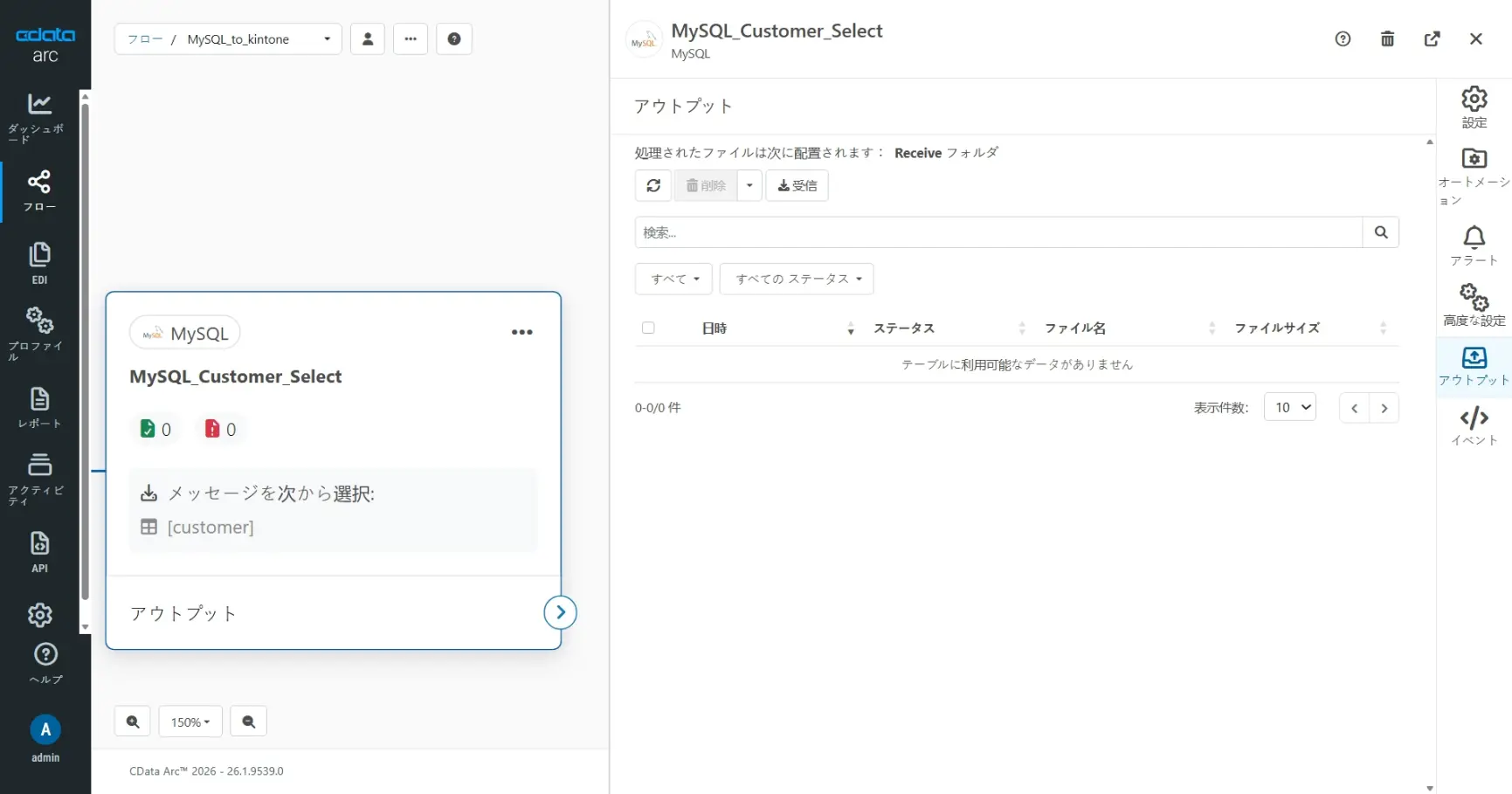This screenshot has width=1512, height=794.
Task: Switch to the イベント panel
Action: (1474, 425)
